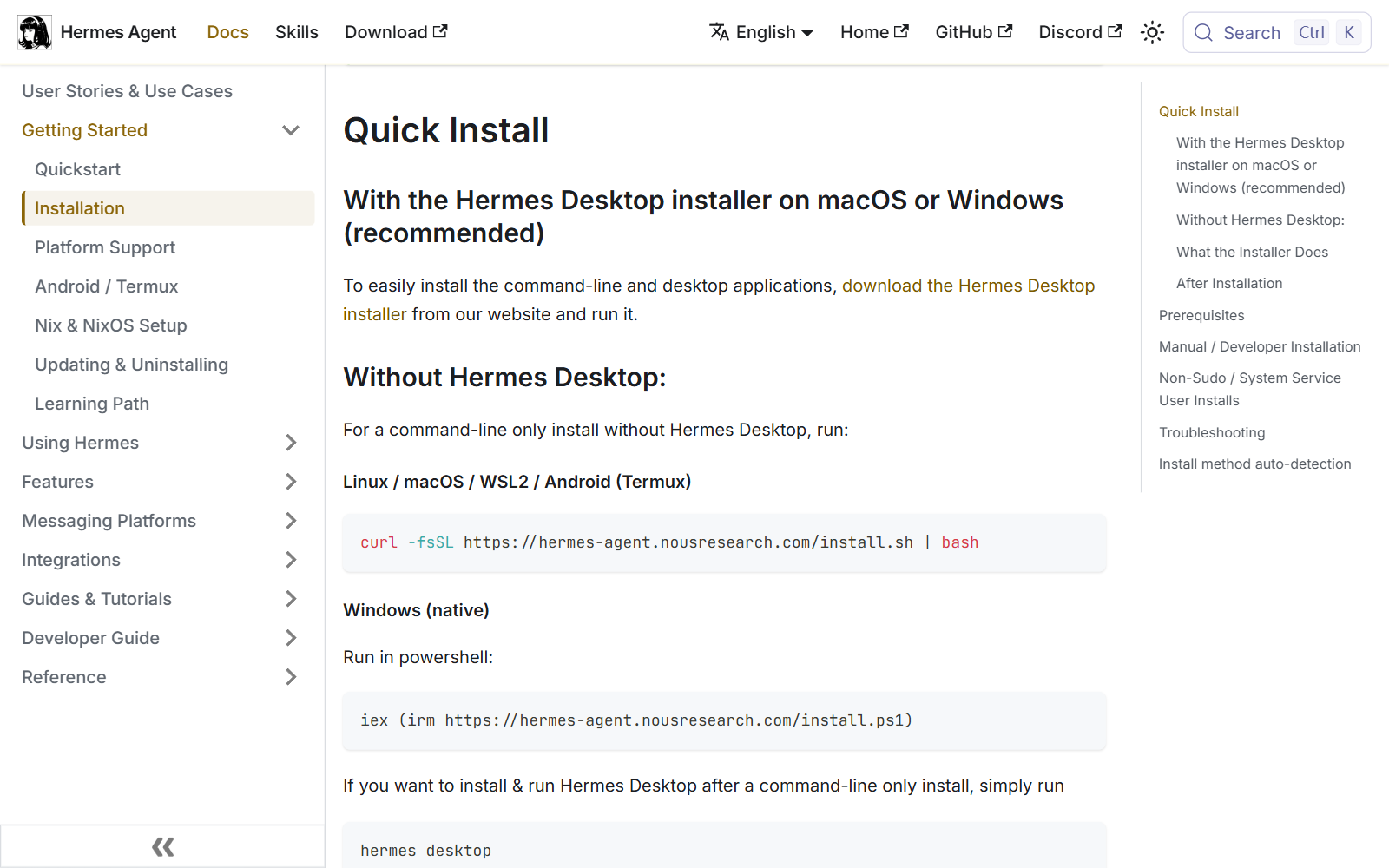1389x868 pixels.
Task: Go to the Home external link
Action: (x=874, y=32)
